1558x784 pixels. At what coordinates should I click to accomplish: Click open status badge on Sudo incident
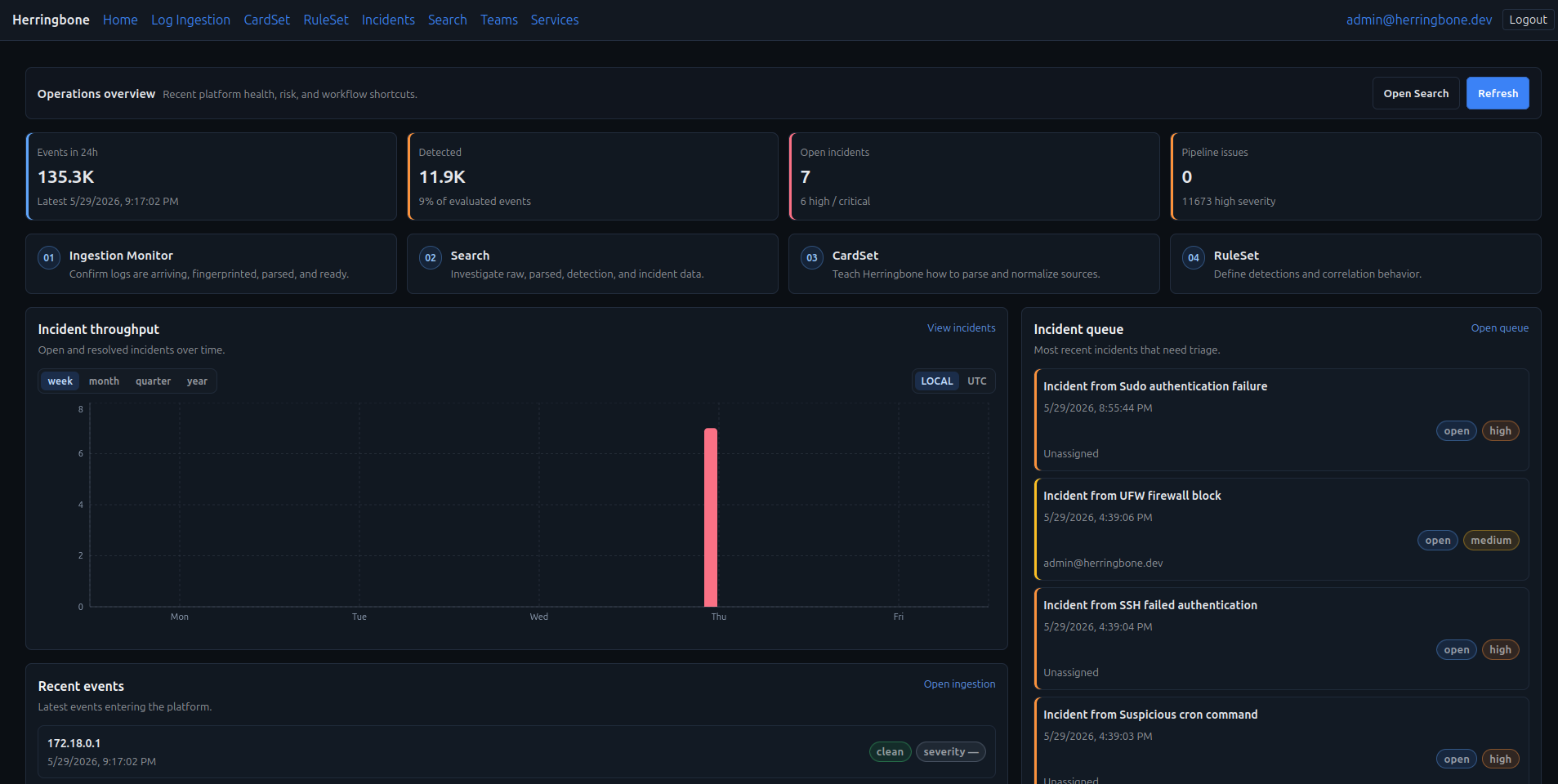1456,431
